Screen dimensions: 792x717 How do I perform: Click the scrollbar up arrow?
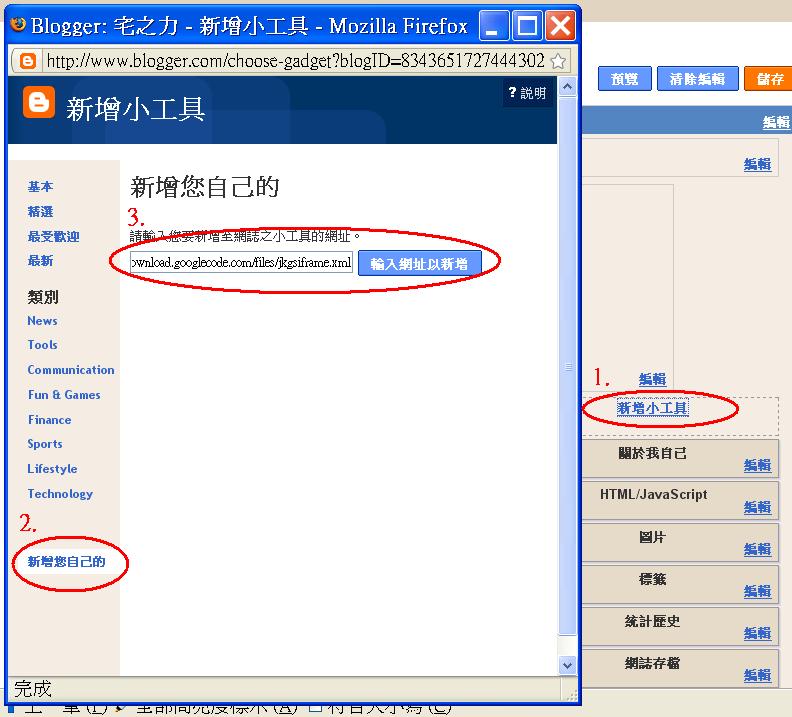point(567,87)
